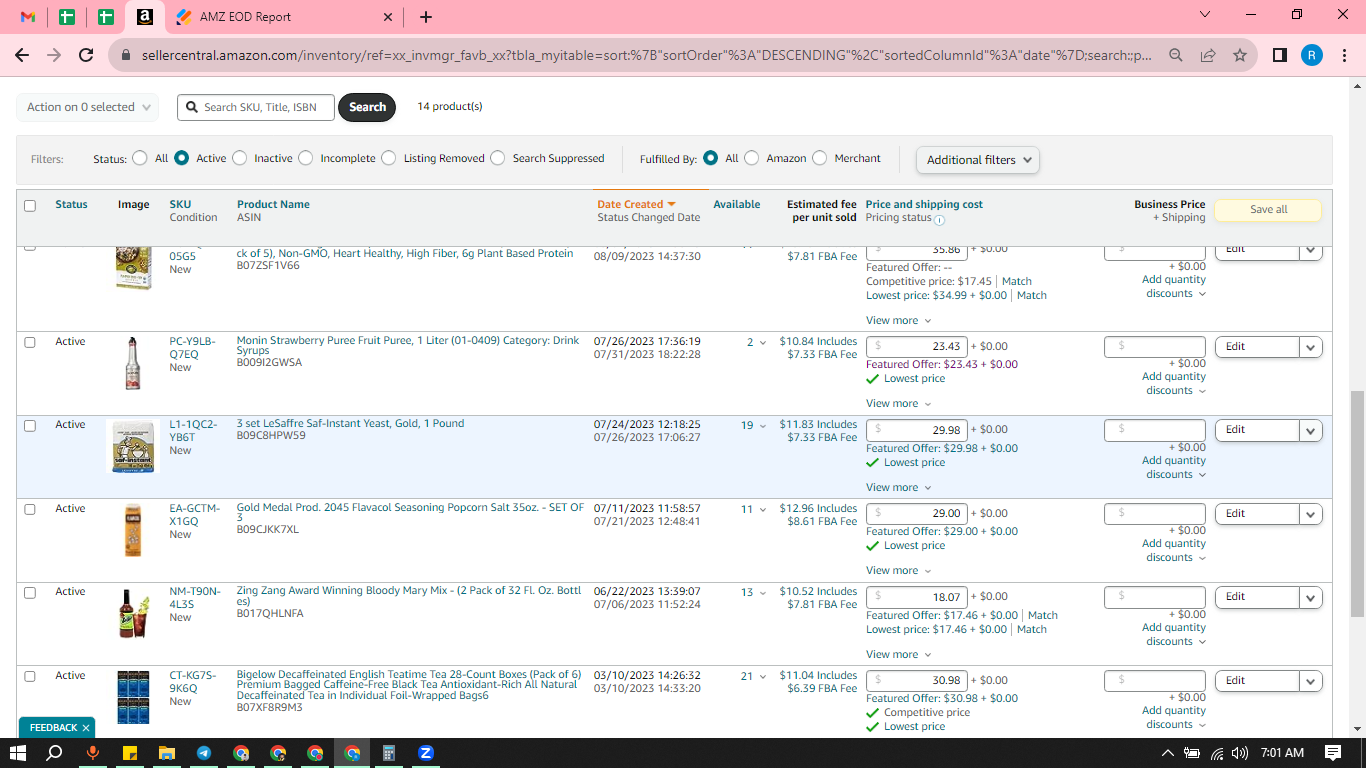Filter by Fulfilled By Amazon
Image resolution: width=1366 pixels, height=768 pixels.
[x=752, y=158]
